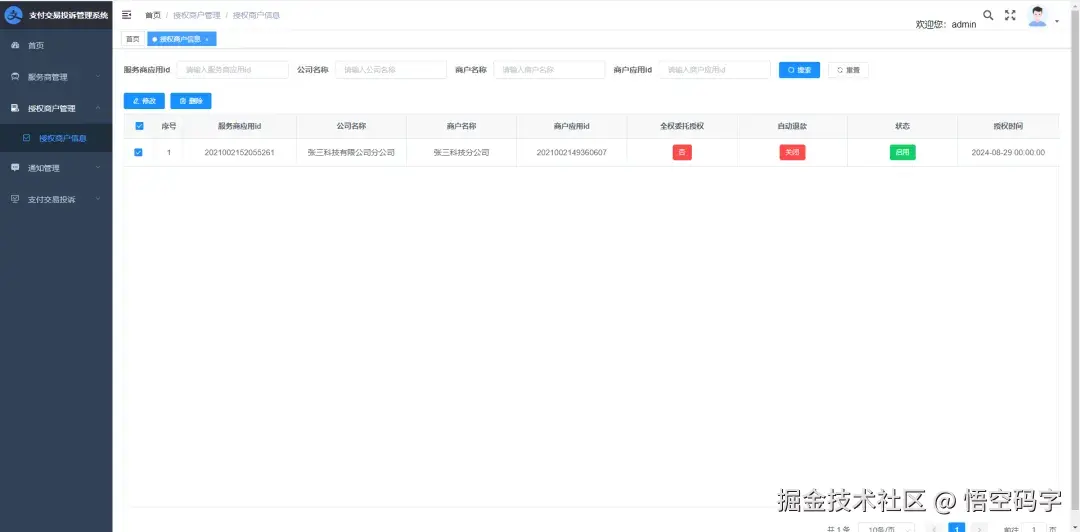Click cell 2021002149360607
1080x532 pixels.
point(572,152)
